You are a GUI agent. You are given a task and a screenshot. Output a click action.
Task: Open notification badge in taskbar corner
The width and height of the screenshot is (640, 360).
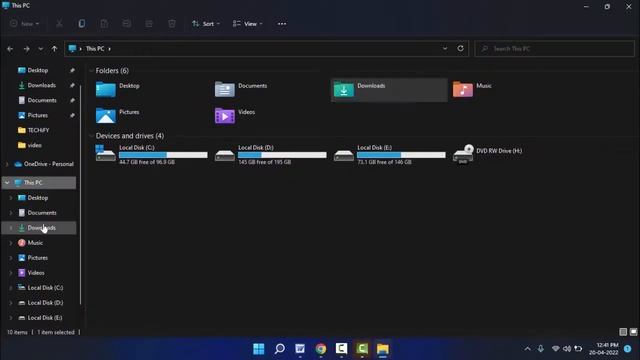[x=628, y=349]
